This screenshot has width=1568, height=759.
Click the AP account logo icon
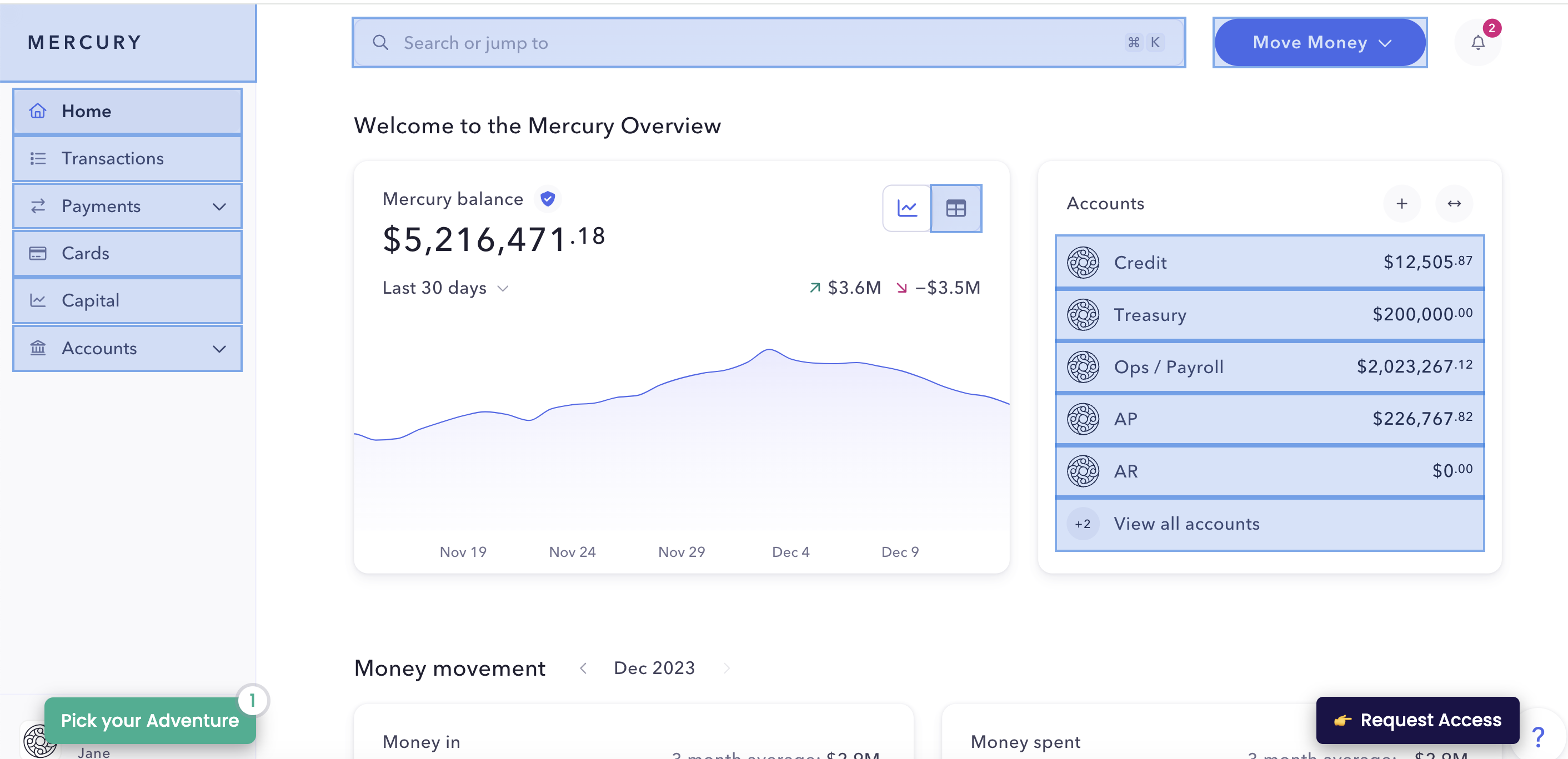click(1083, 419)
